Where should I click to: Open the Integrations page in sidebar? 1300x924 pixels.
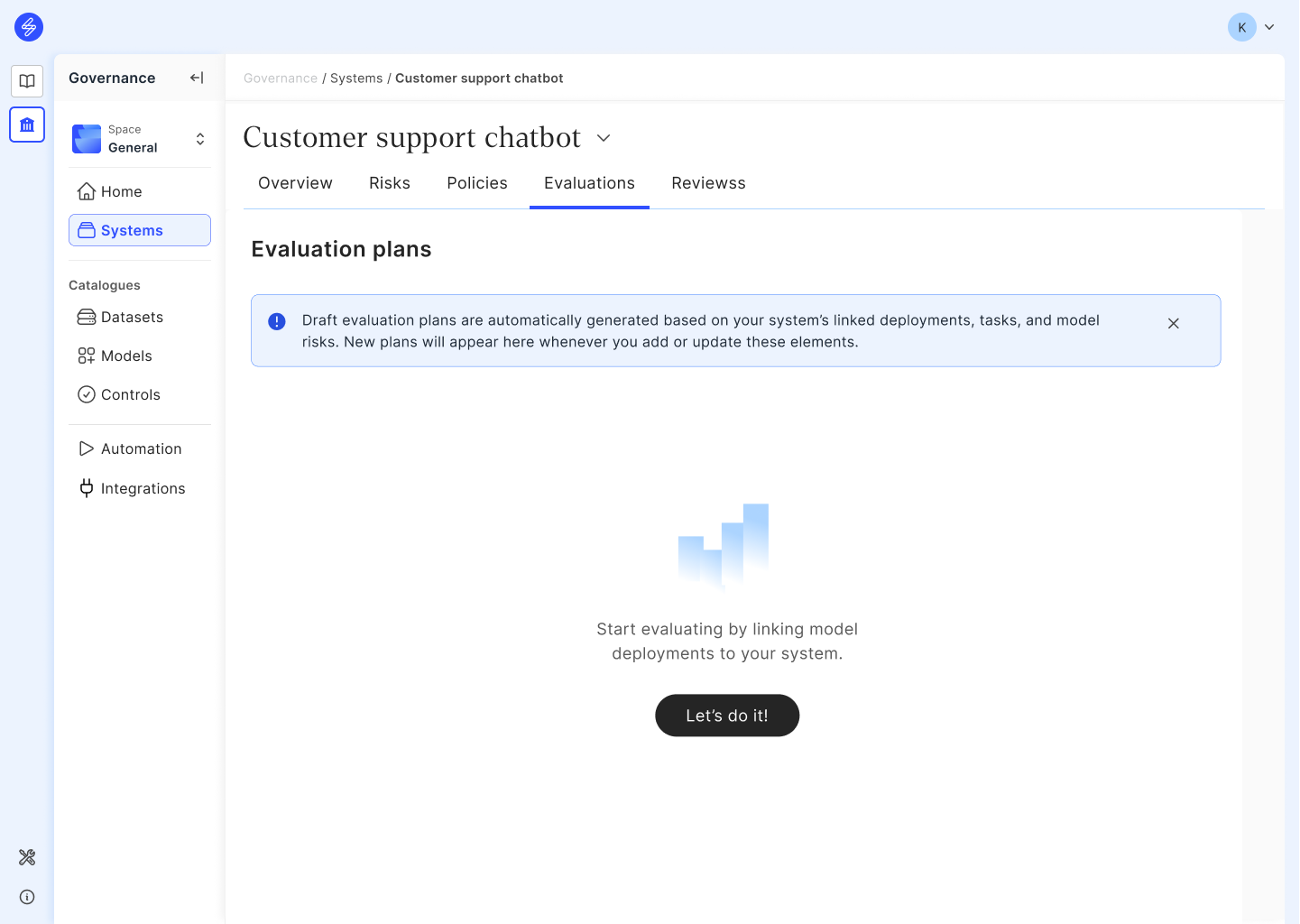[143, 488]
